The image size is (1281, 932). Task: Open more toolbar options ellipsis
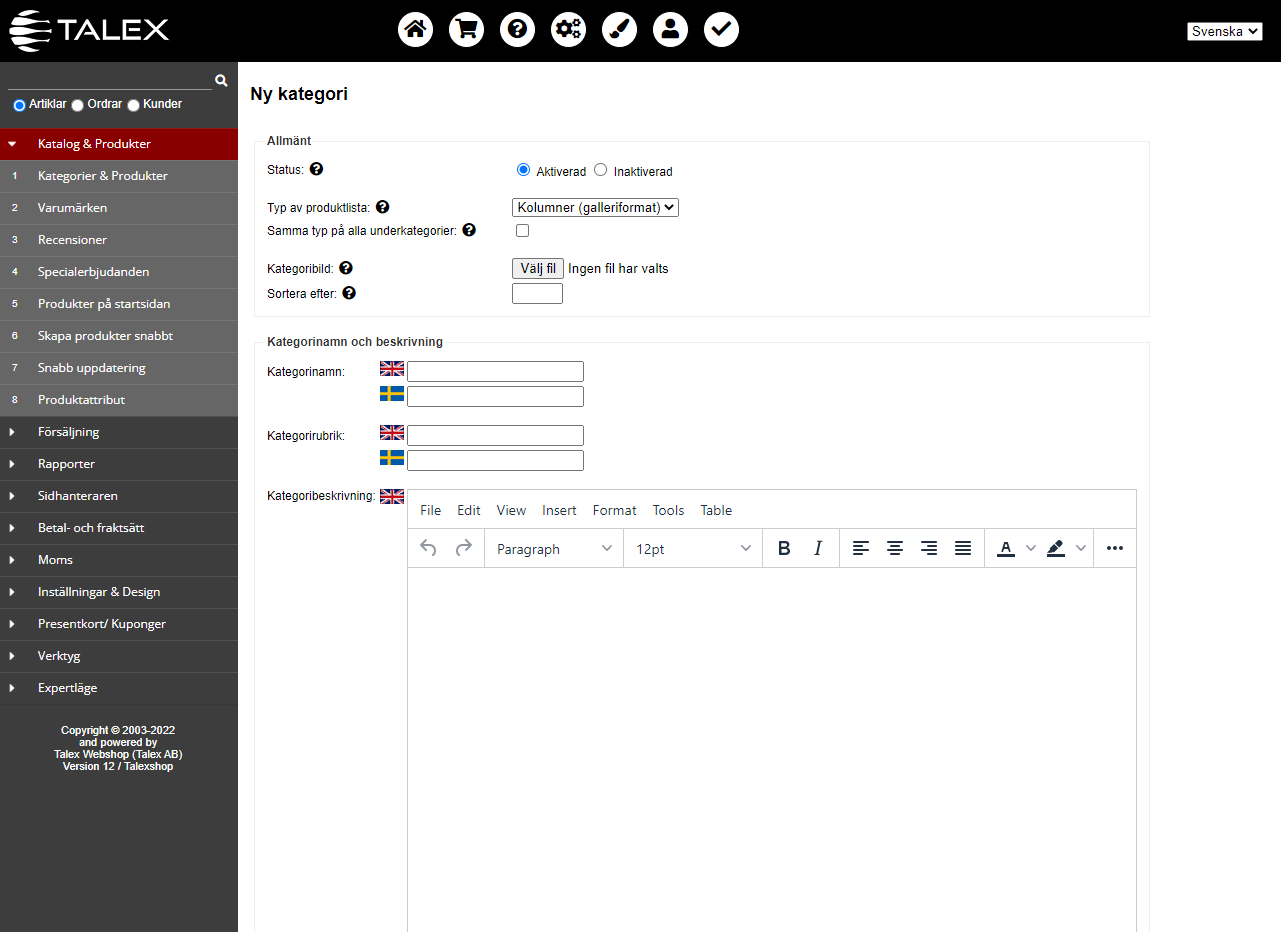1115,548
